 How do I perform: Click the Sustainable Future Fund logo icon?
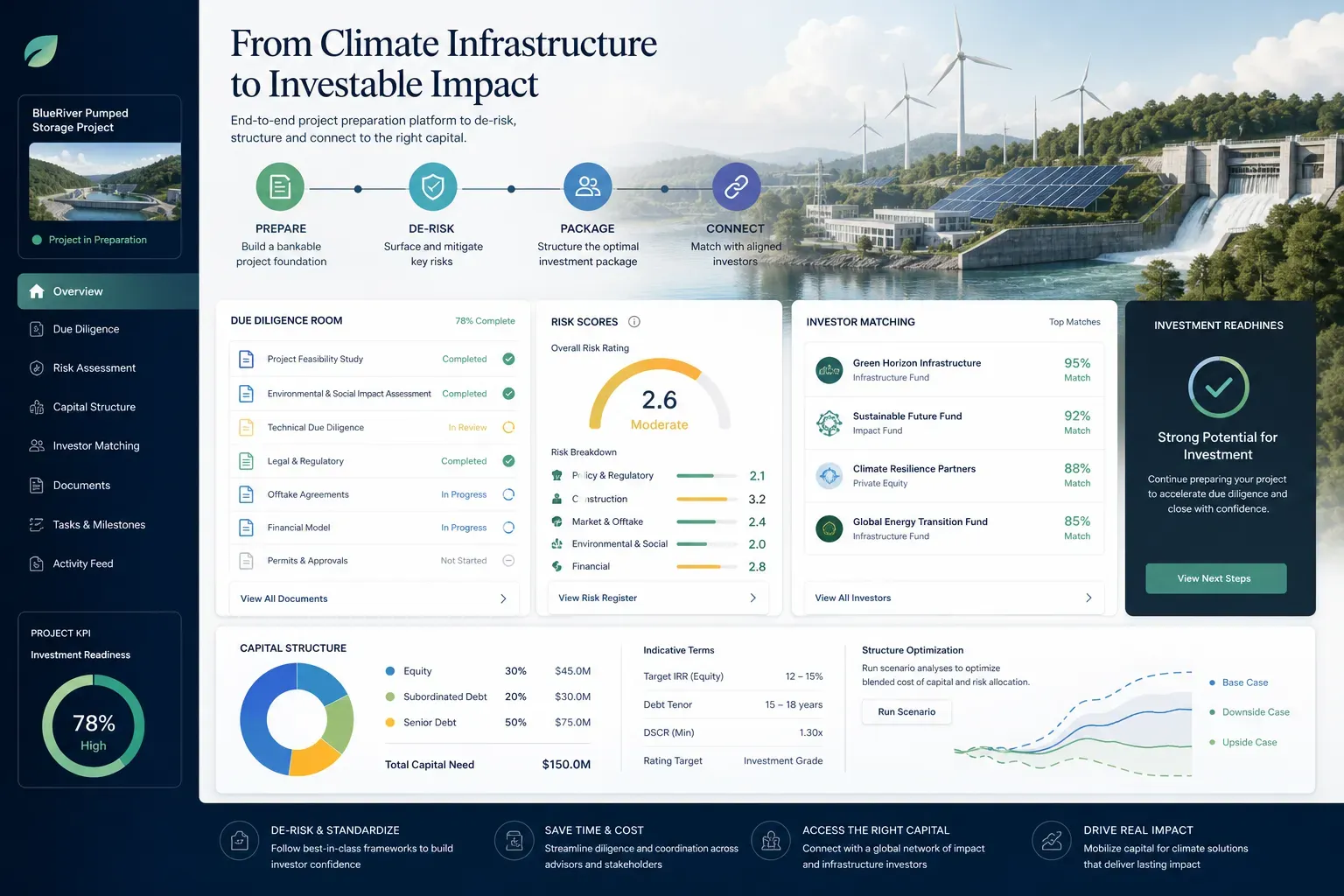click(x=829, y=423)
